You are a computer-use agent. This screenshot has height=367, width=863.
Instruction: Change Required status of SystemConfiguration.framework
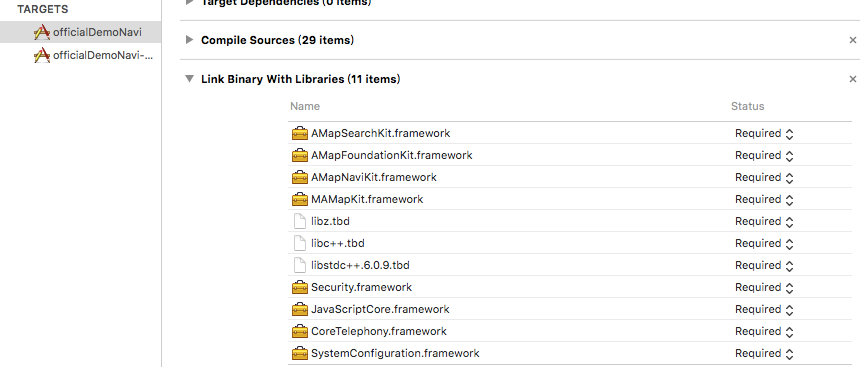click(x=764, y=353)
